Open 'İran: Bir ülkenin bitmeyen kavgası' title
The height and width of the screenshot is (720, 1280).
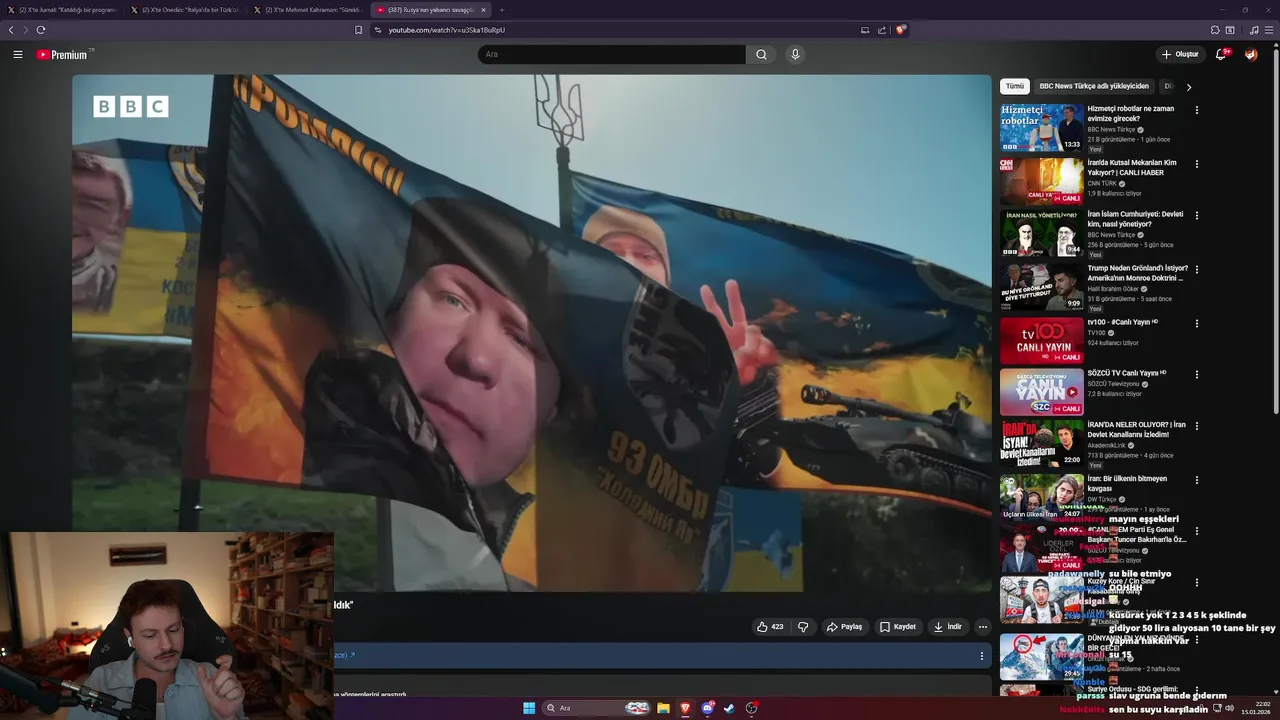tap(1128, 484)
